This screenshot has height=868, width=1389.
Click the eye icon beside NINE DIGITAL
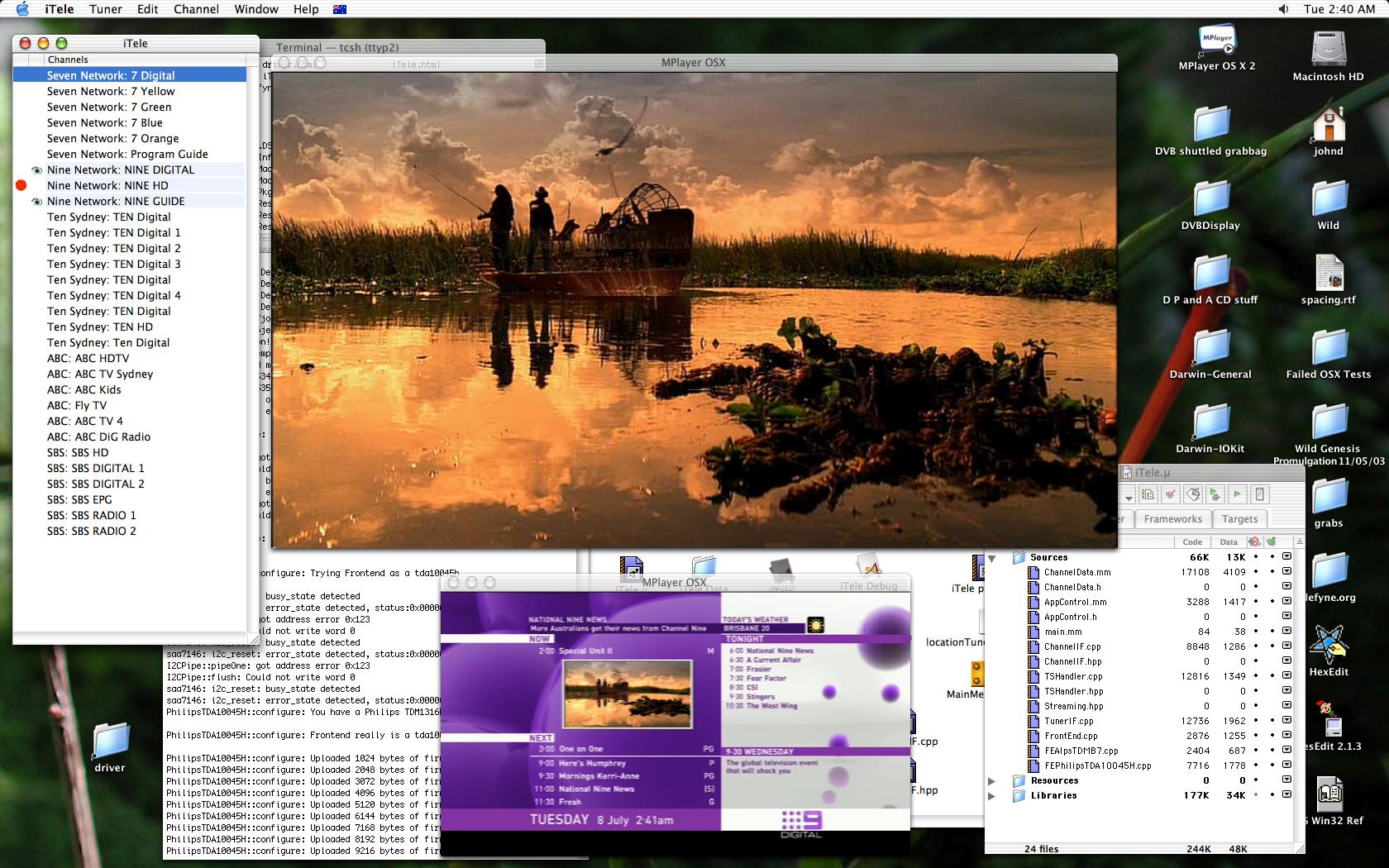tap(36, 170)
